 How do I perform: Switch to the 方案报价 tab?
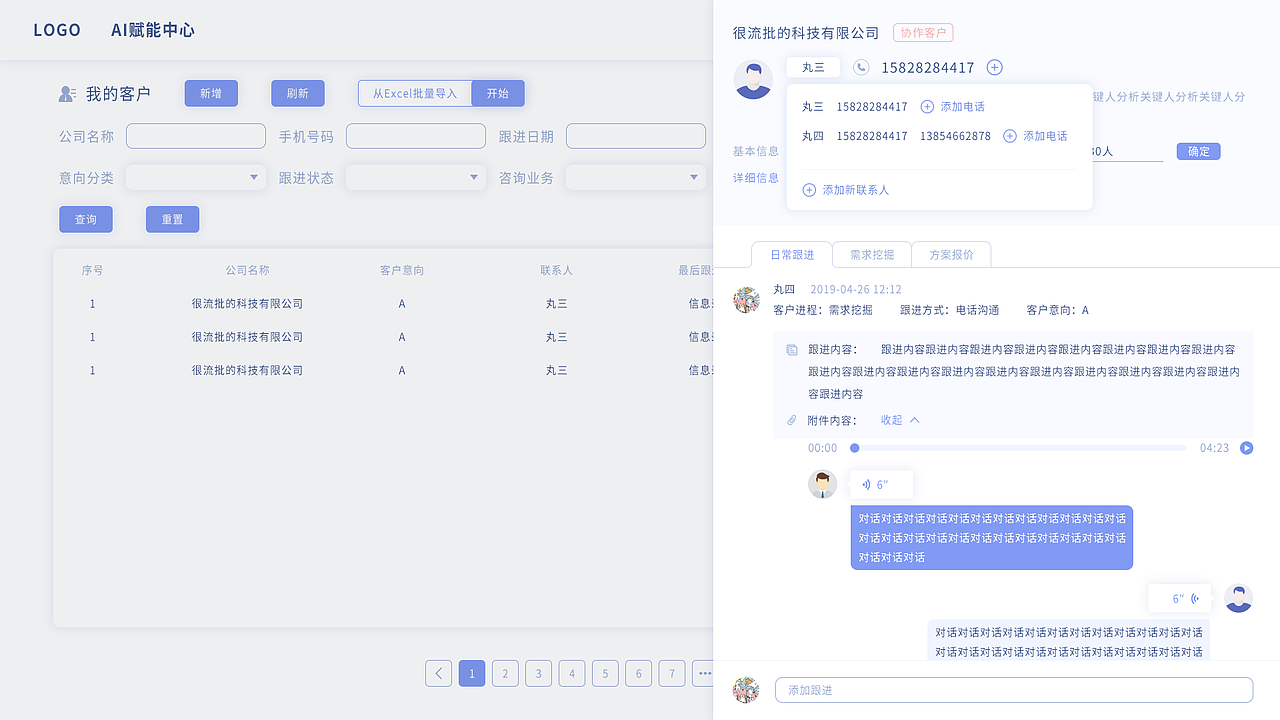tap(951, 254)
